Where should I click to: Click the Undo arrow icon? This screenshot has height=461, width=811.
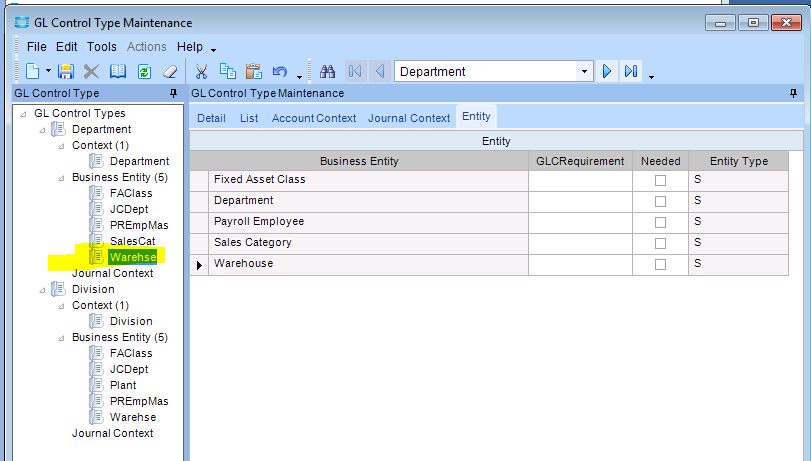280,71
